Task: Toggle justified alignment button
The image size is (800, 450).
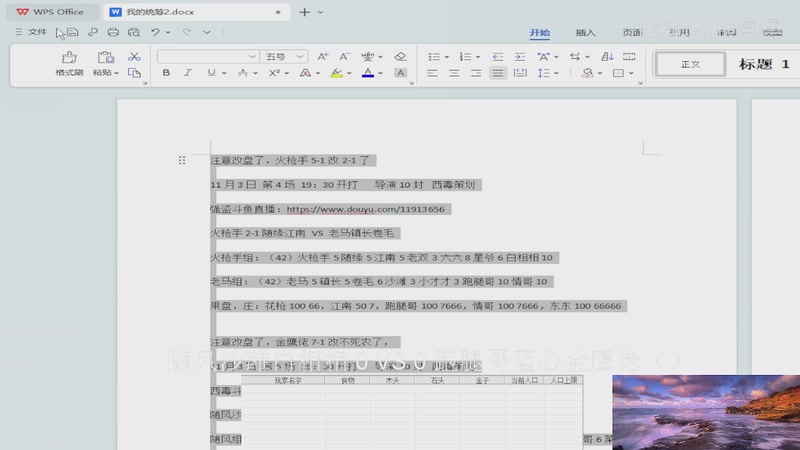Action: point(497,73)
